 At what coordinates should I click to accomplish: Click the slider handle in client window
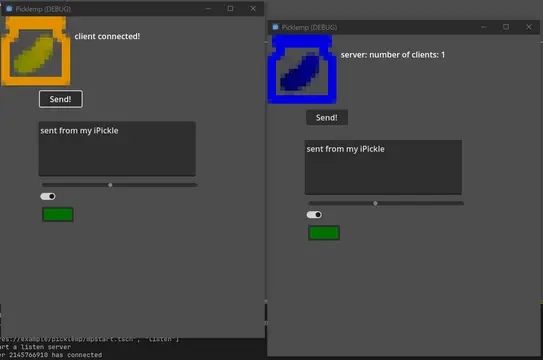(110, 185)
